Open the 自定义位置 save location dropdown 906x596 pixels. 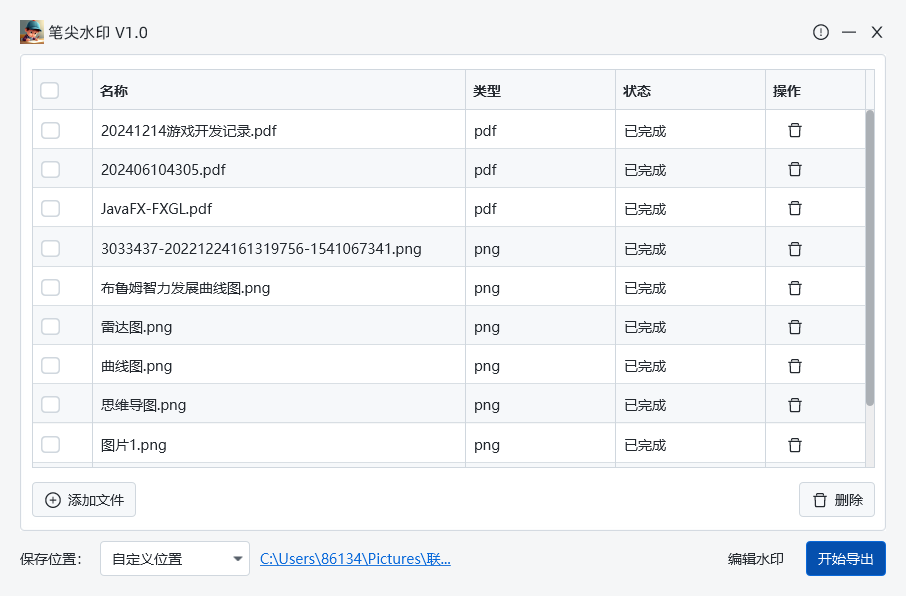pos(175,559)
